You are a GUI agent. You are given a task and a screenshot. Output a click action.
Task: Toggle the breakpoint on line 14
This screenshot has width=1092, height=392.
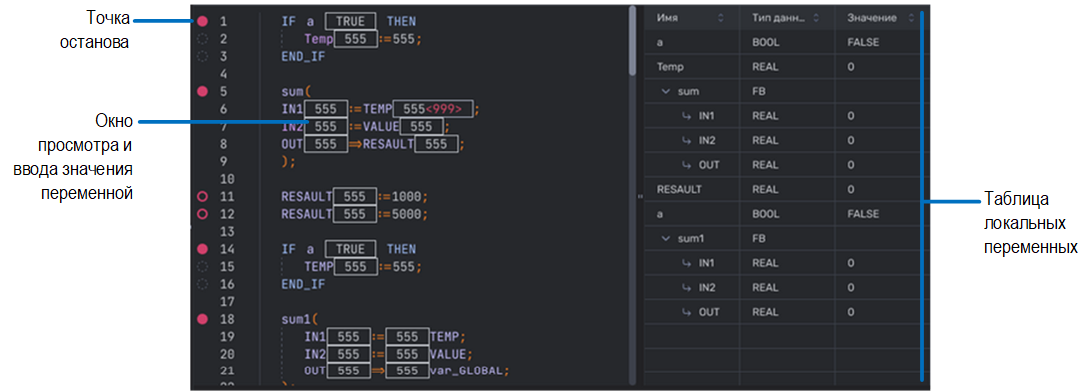[203, 249]
